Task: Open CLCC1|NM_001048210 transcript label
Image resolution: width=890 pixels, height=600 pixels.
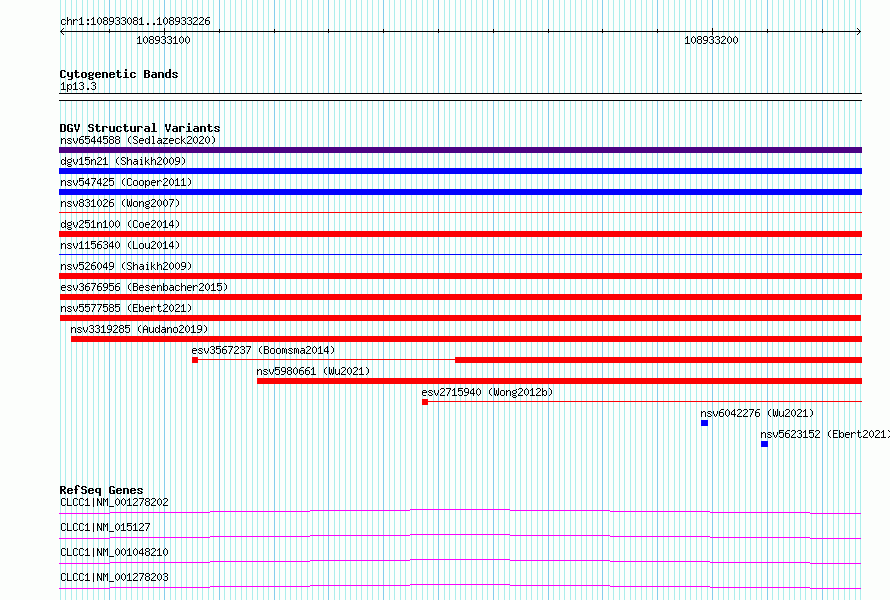Action: tap(114, 552)
